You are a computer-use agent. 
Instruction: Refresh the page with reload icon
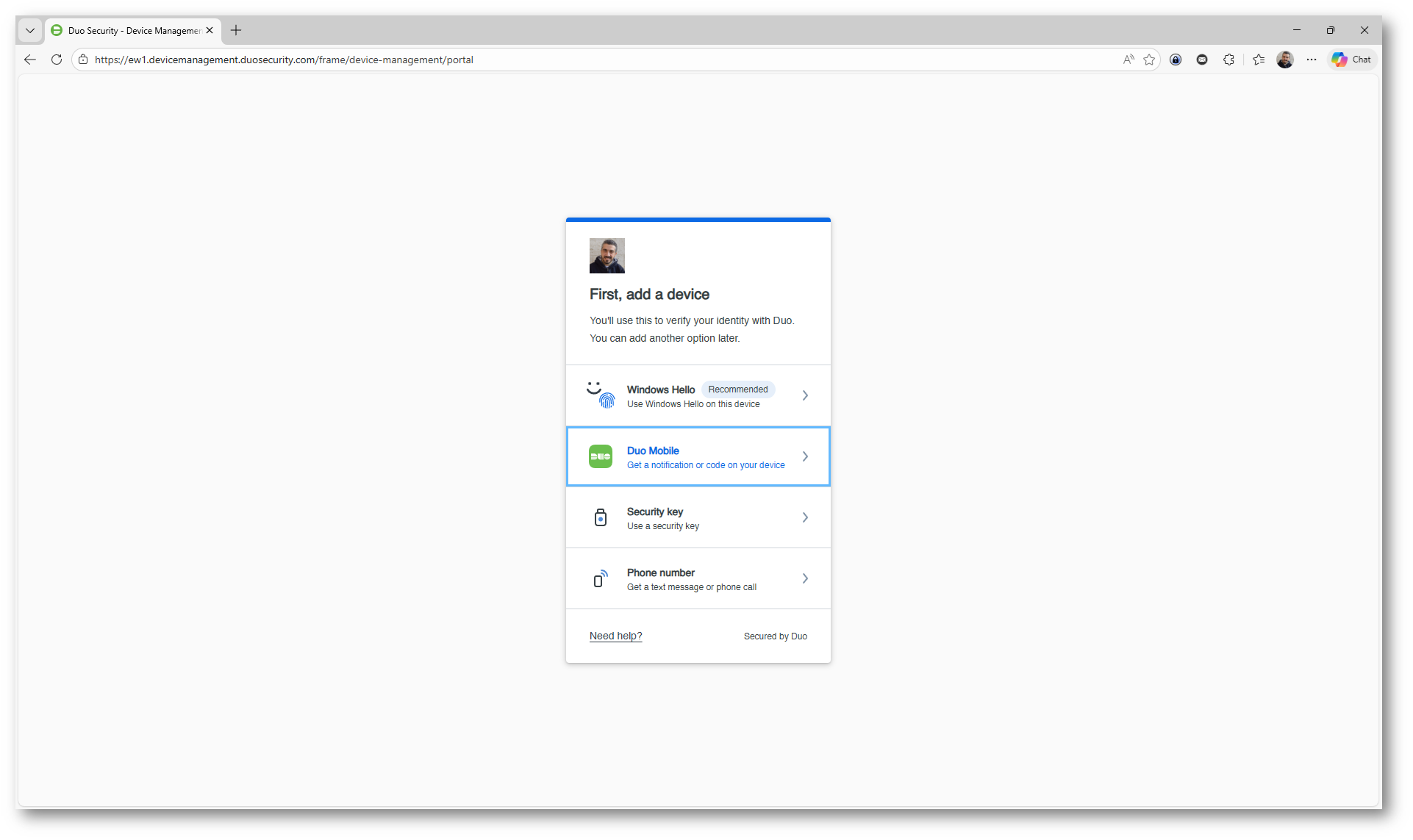click(57, 60)
